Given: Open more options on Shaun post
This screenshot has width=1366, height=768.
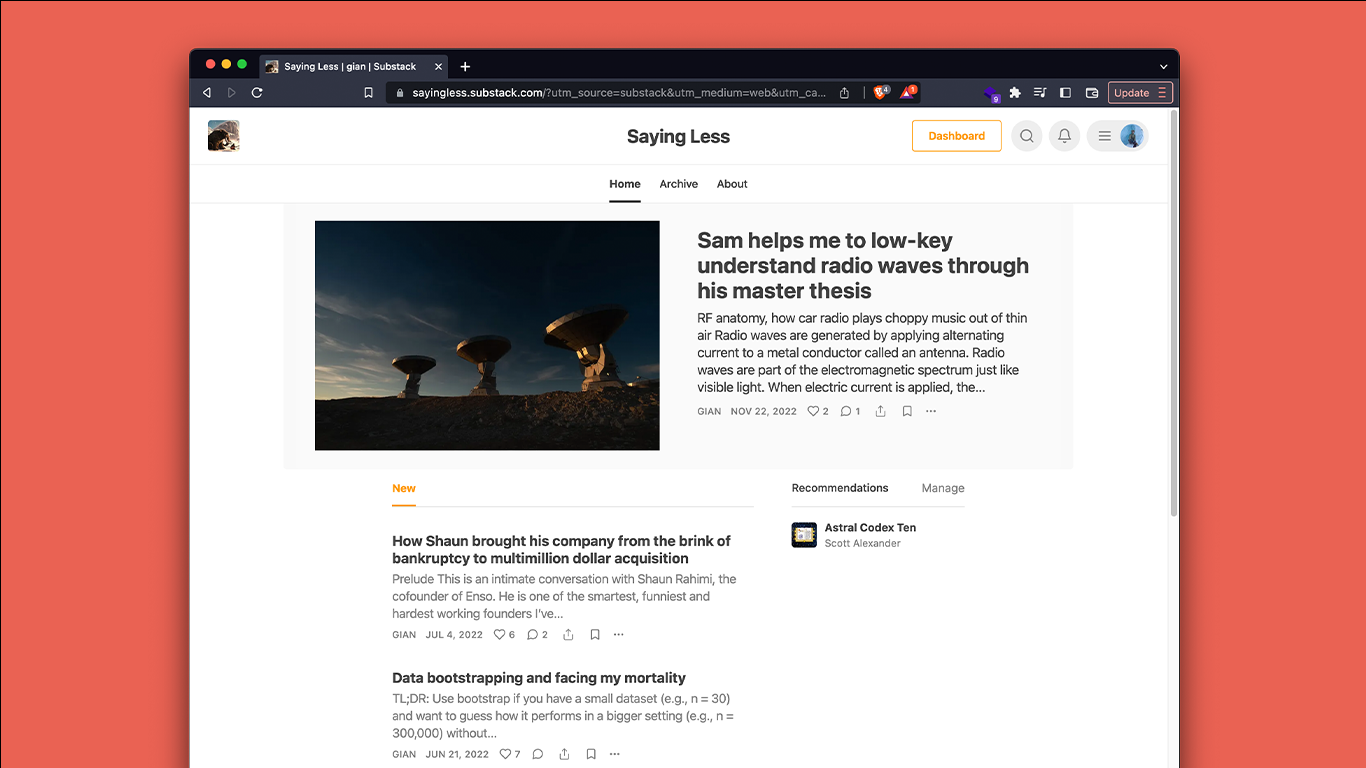Looking at the screenshot, I should click(618, 635).
